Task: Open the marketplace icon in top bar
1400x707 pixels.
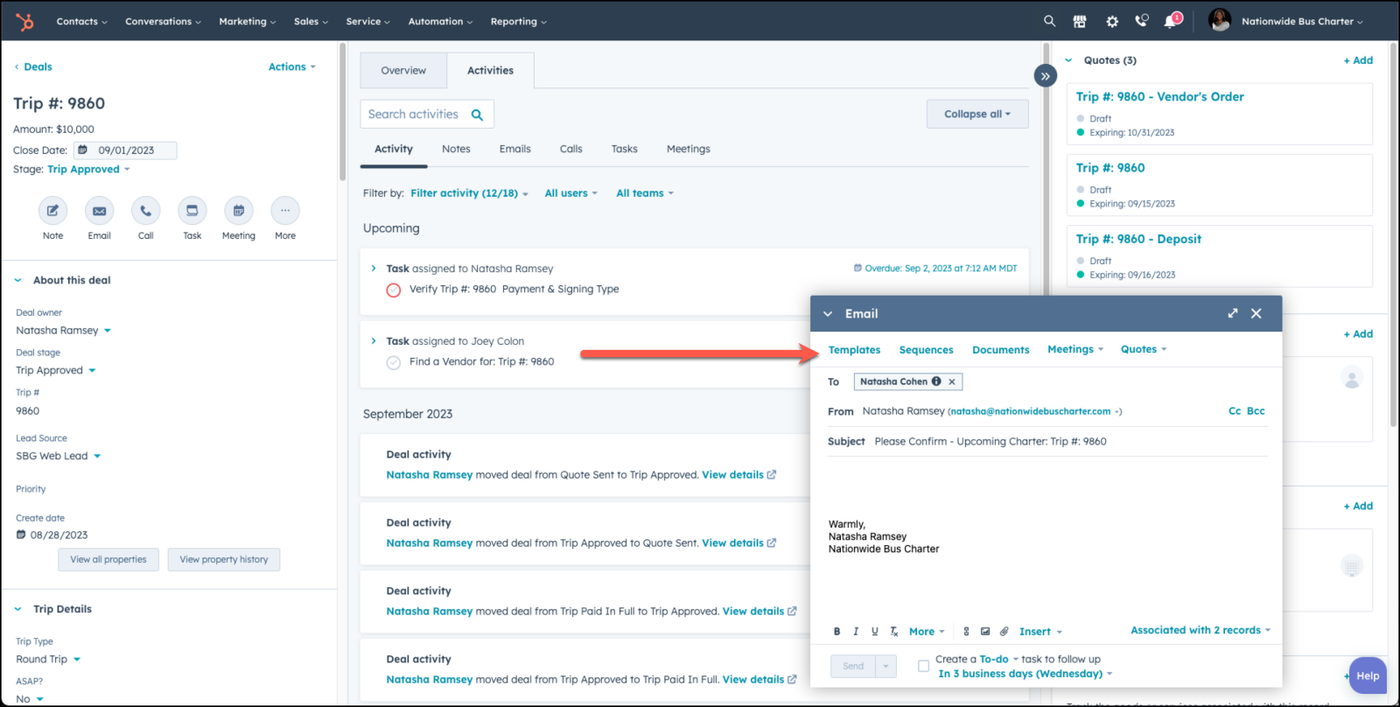Action: point(1080,21)
